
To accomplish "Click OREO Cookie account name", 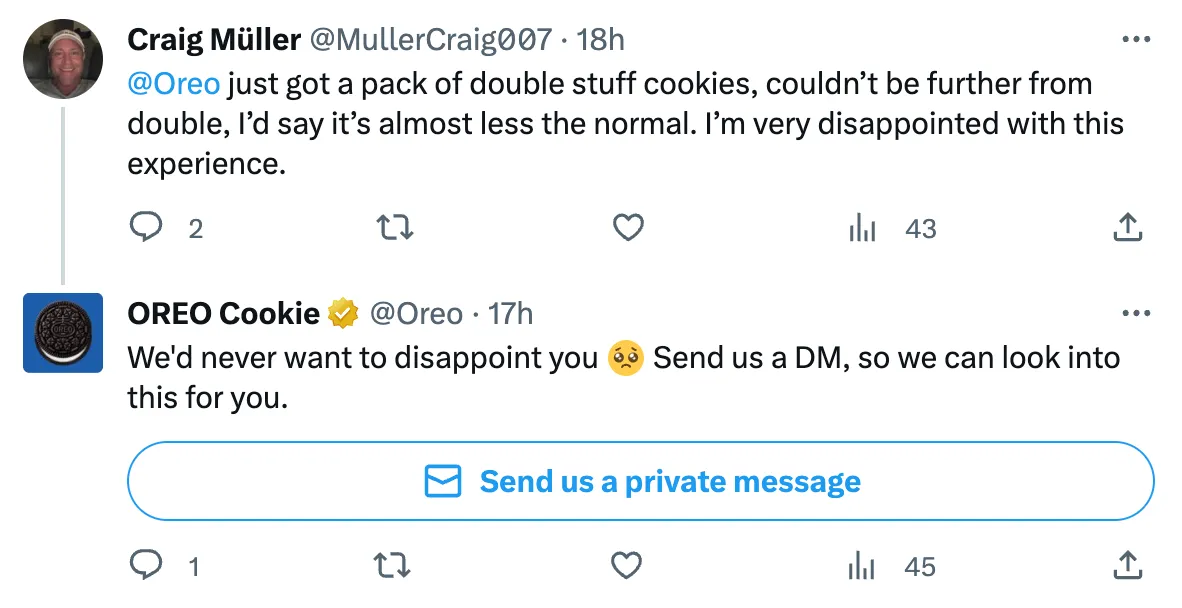I will (223, 313).
